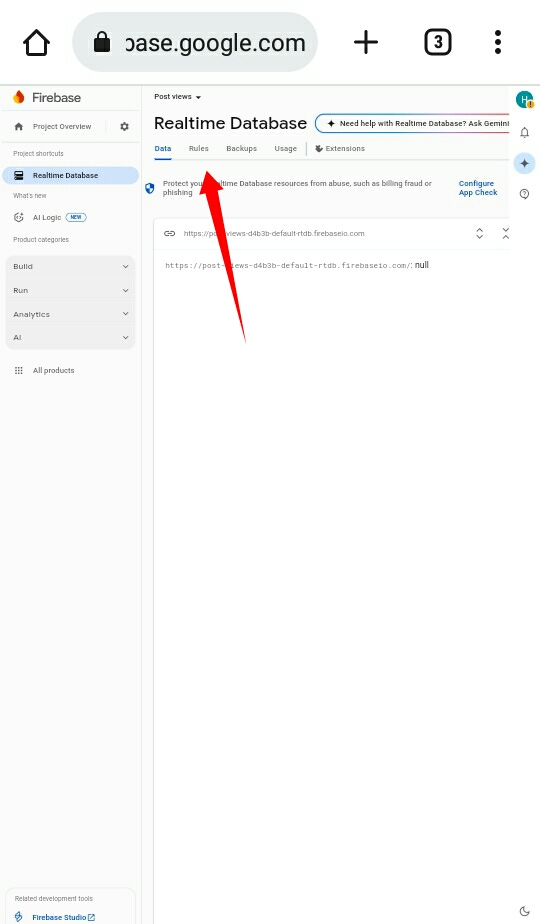Expand the Analytics category
The height and width of the screenshot is (924, 540).
pyautogui.click(x=71, y=314)
